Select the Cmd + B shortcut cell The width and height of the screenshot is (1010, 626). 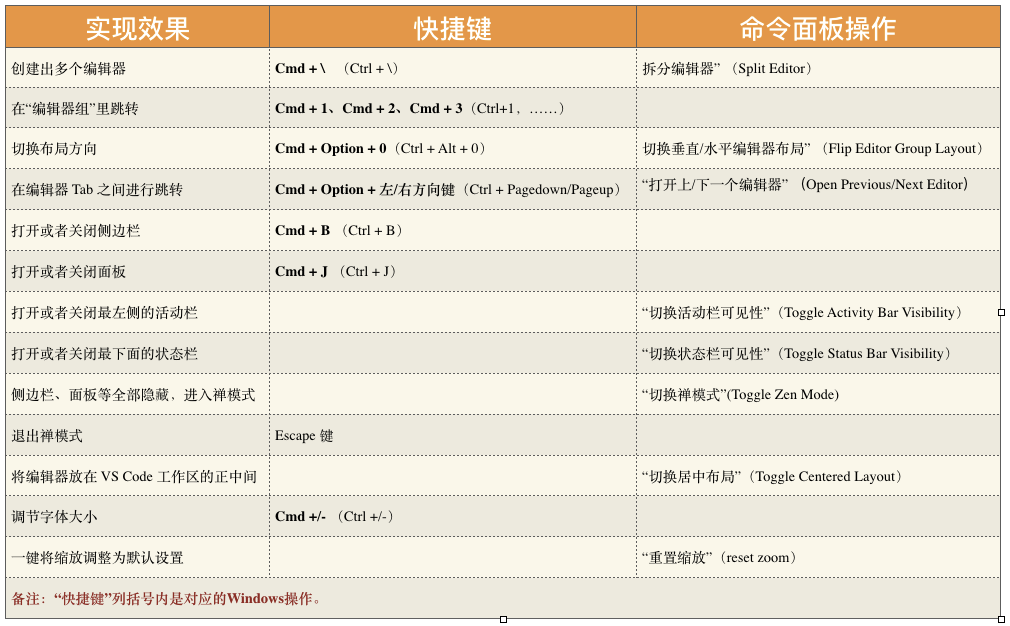tap(453, 230)
